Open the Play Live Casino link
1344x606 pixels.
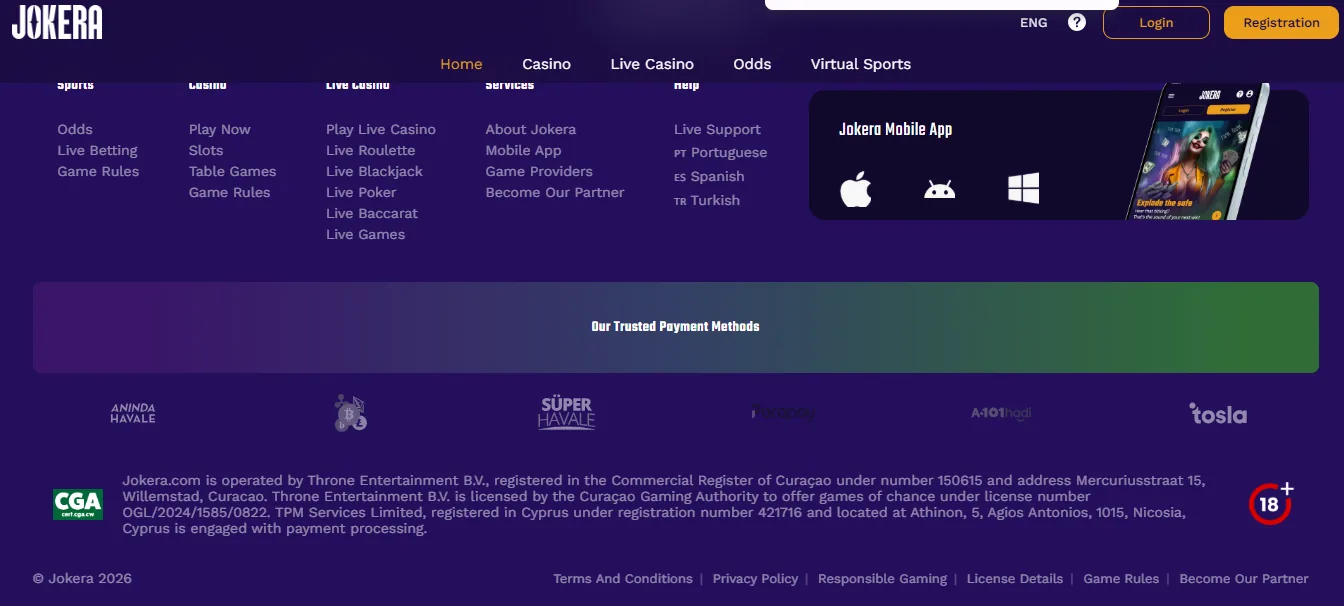(x=381, y=129)
